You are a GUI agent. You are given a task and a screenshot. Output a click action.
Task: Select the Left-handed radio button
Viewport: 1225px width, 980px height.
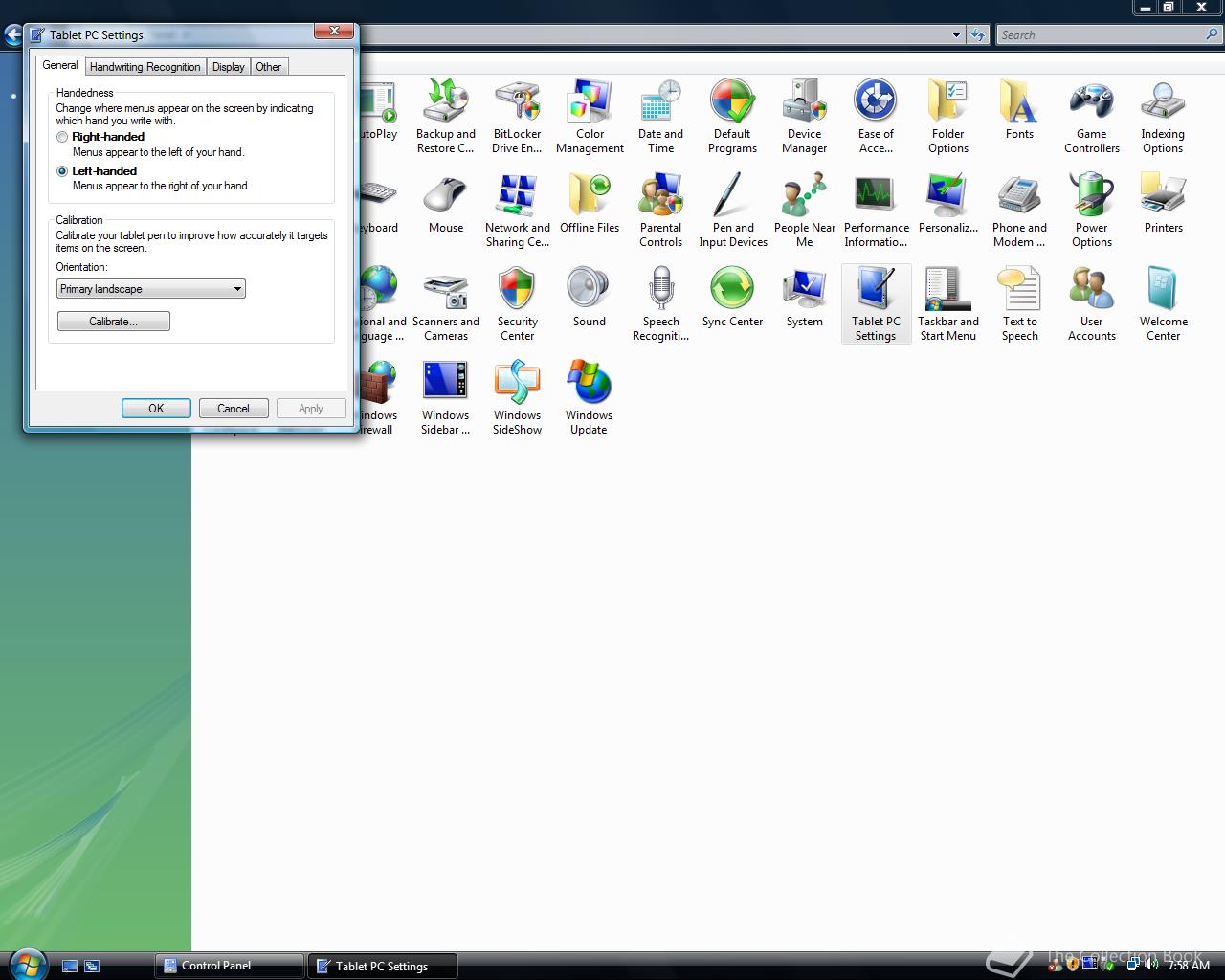click(62, 171)
